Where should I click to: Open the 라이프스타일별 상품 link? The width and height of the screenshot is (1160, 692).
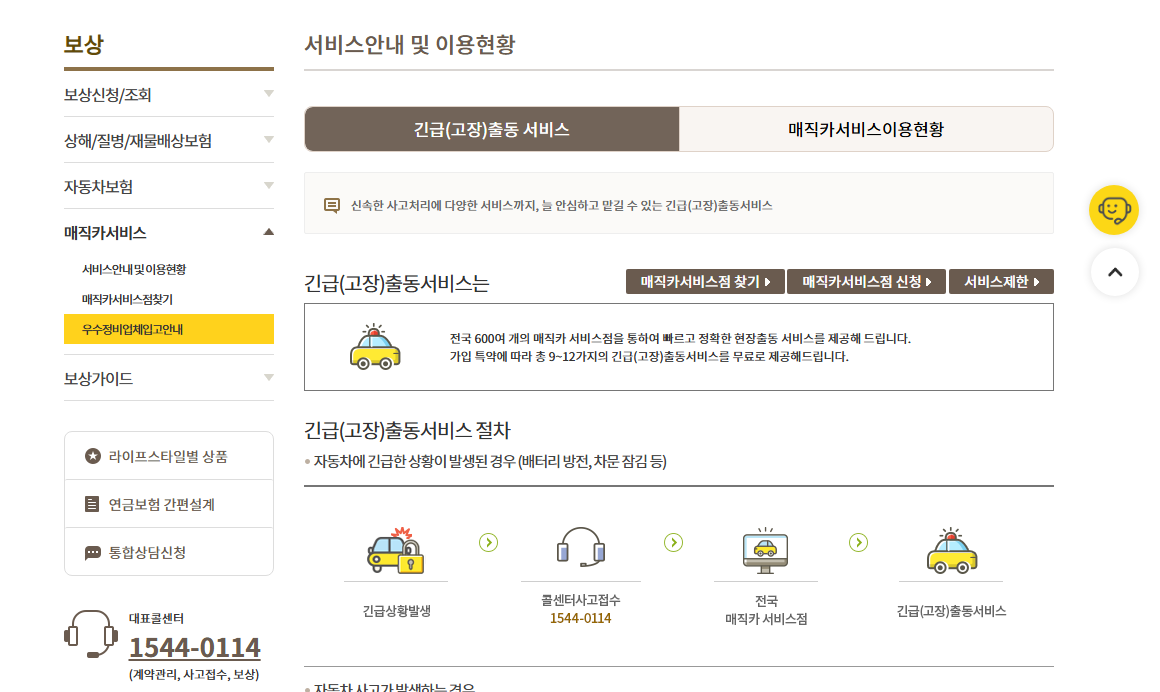[x=169, y=456]
